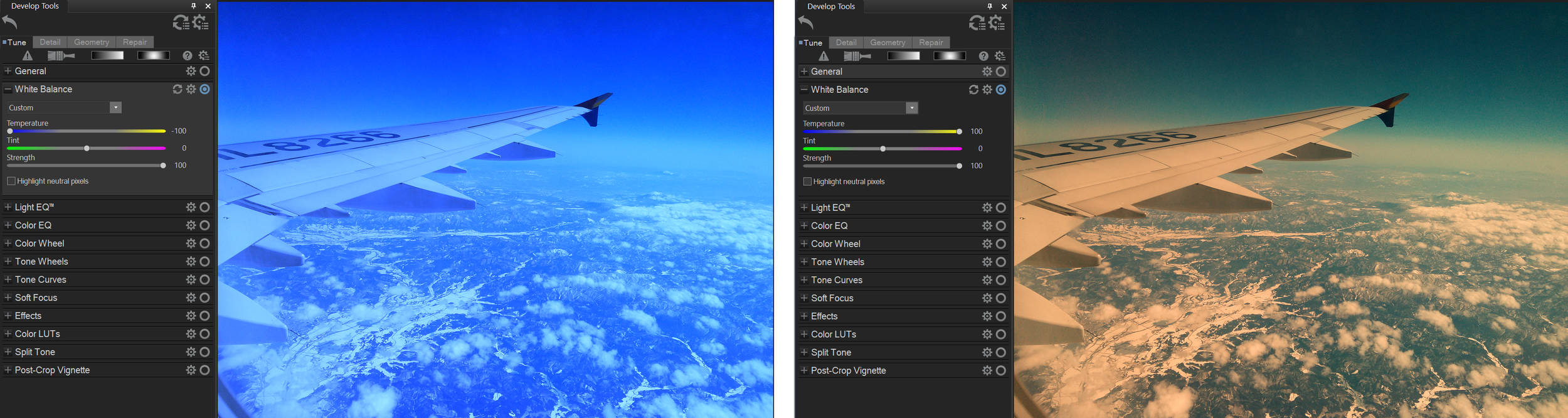
Task: Open the panel settings gear in the orange-photo Develop Tools header
Action: (997, 23)
